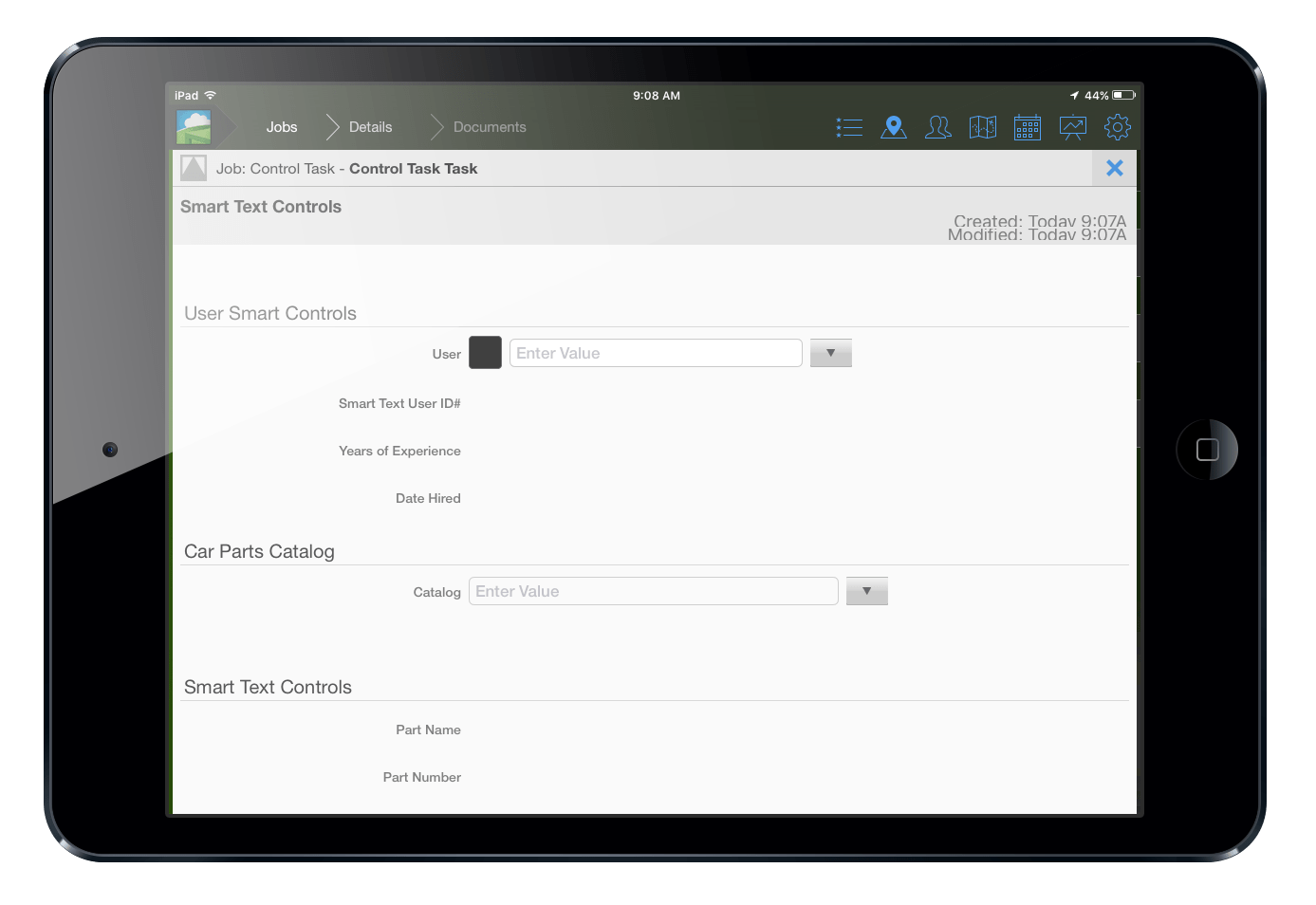Open the task list icon
1316x905 pixels.
tap(848, 126)
